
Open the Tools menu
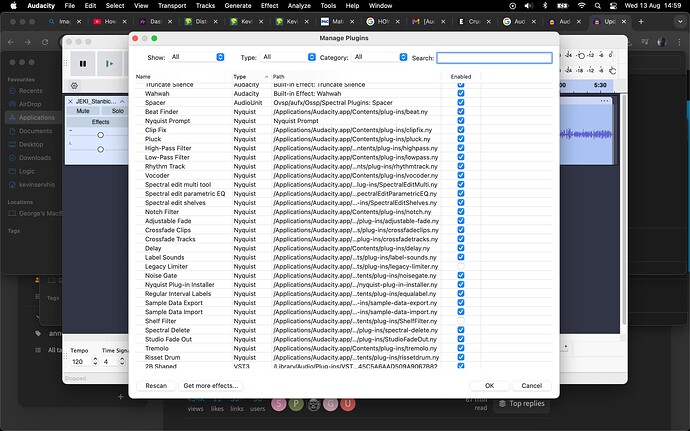(x=328, y=6)
